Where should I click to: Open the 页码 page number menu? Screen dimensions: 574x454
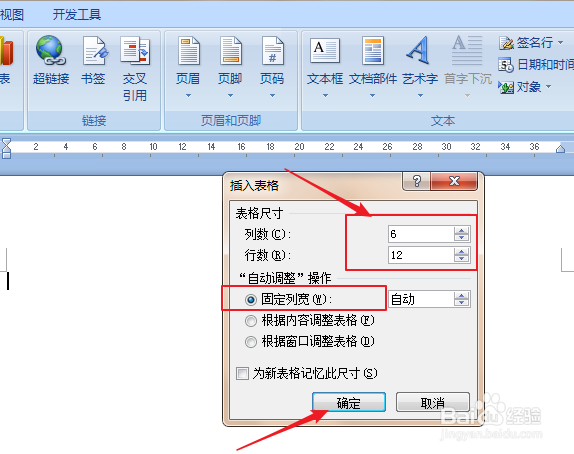(x=272, y=67)
